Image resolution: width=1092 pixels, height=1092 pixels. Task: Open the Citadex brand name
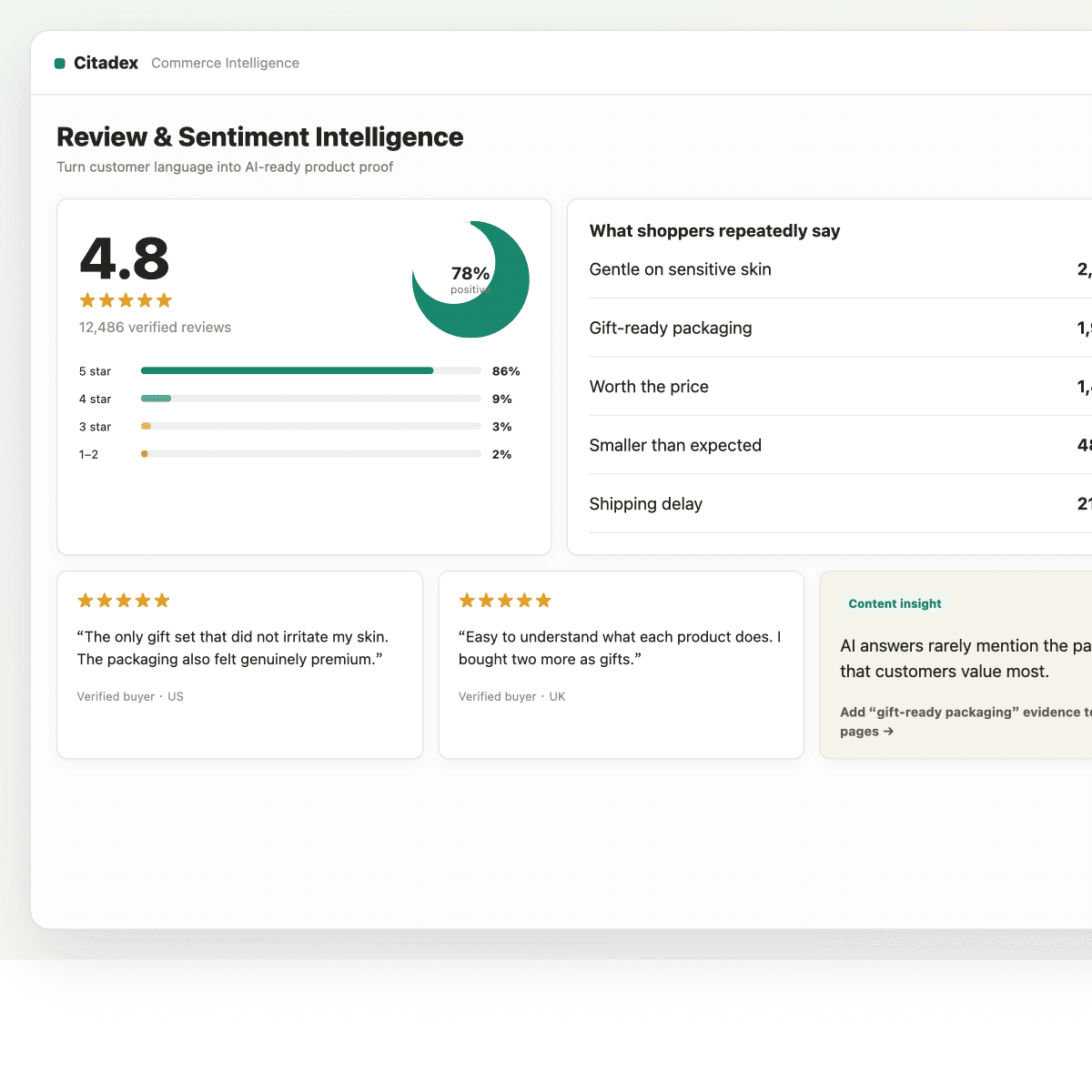click(x=106, y=63)
